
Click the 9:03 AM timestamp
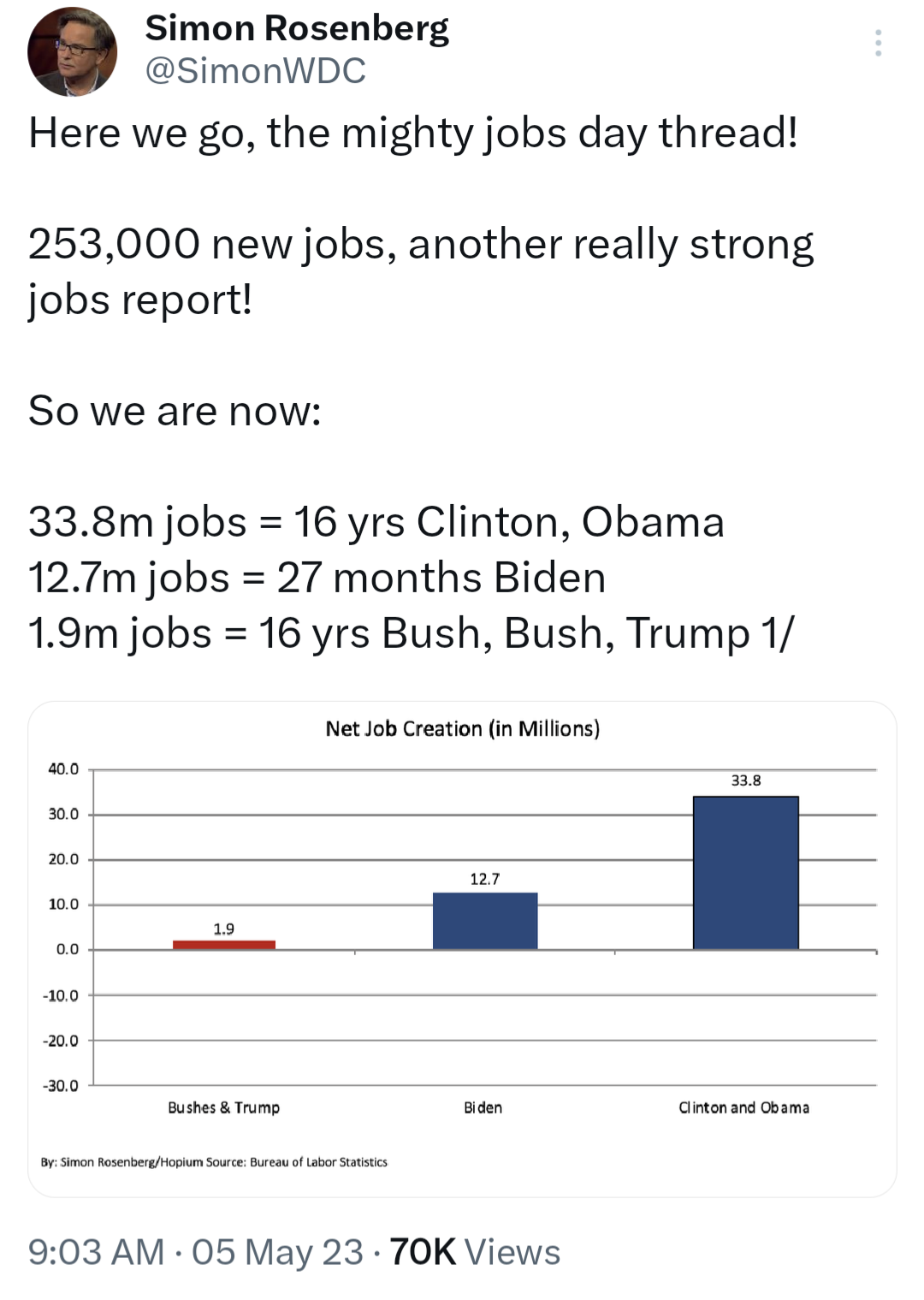pos(96,1252)
